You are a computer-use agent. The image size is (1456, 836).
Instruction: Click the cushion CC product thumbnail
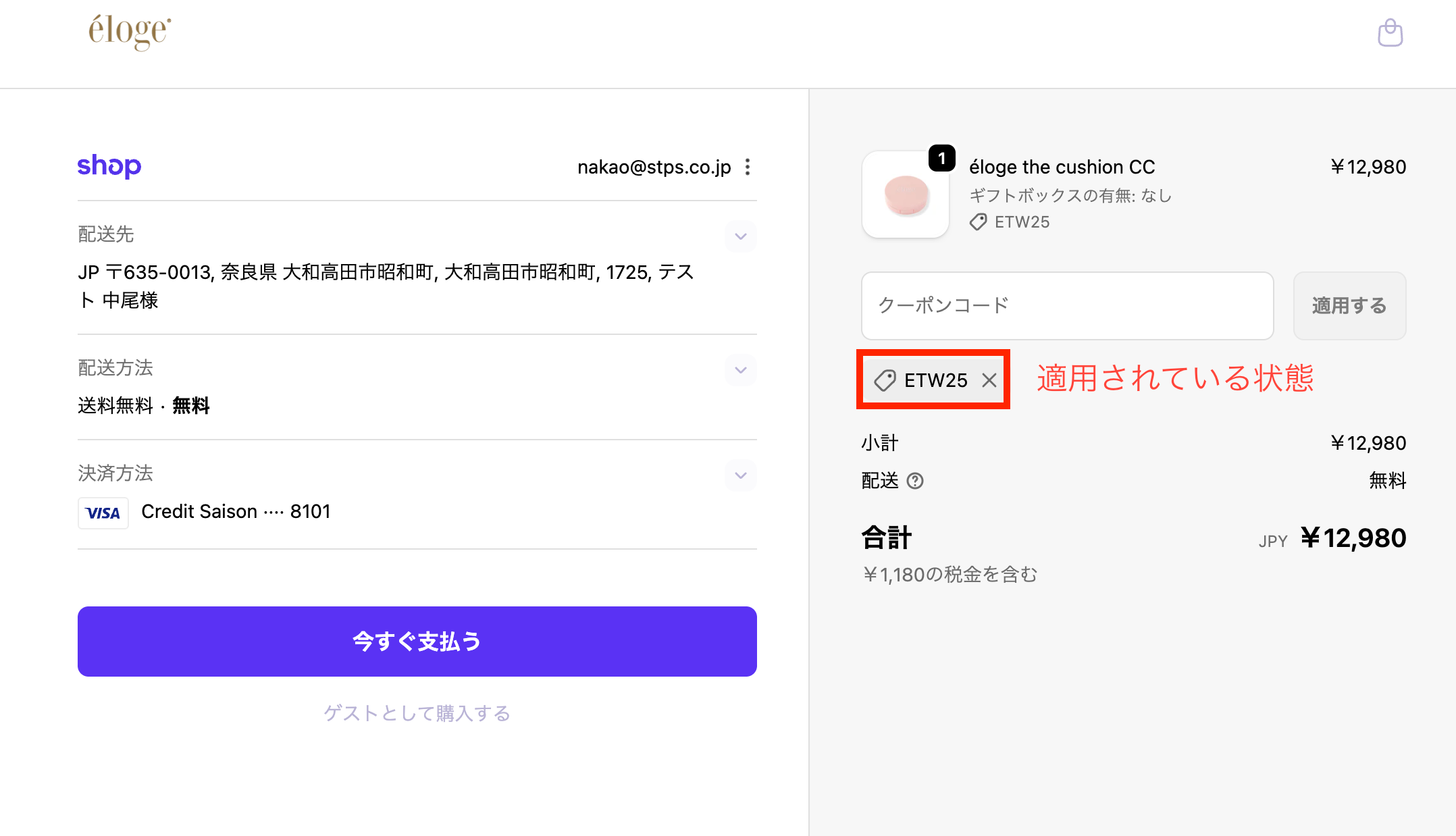click(906, 195)
